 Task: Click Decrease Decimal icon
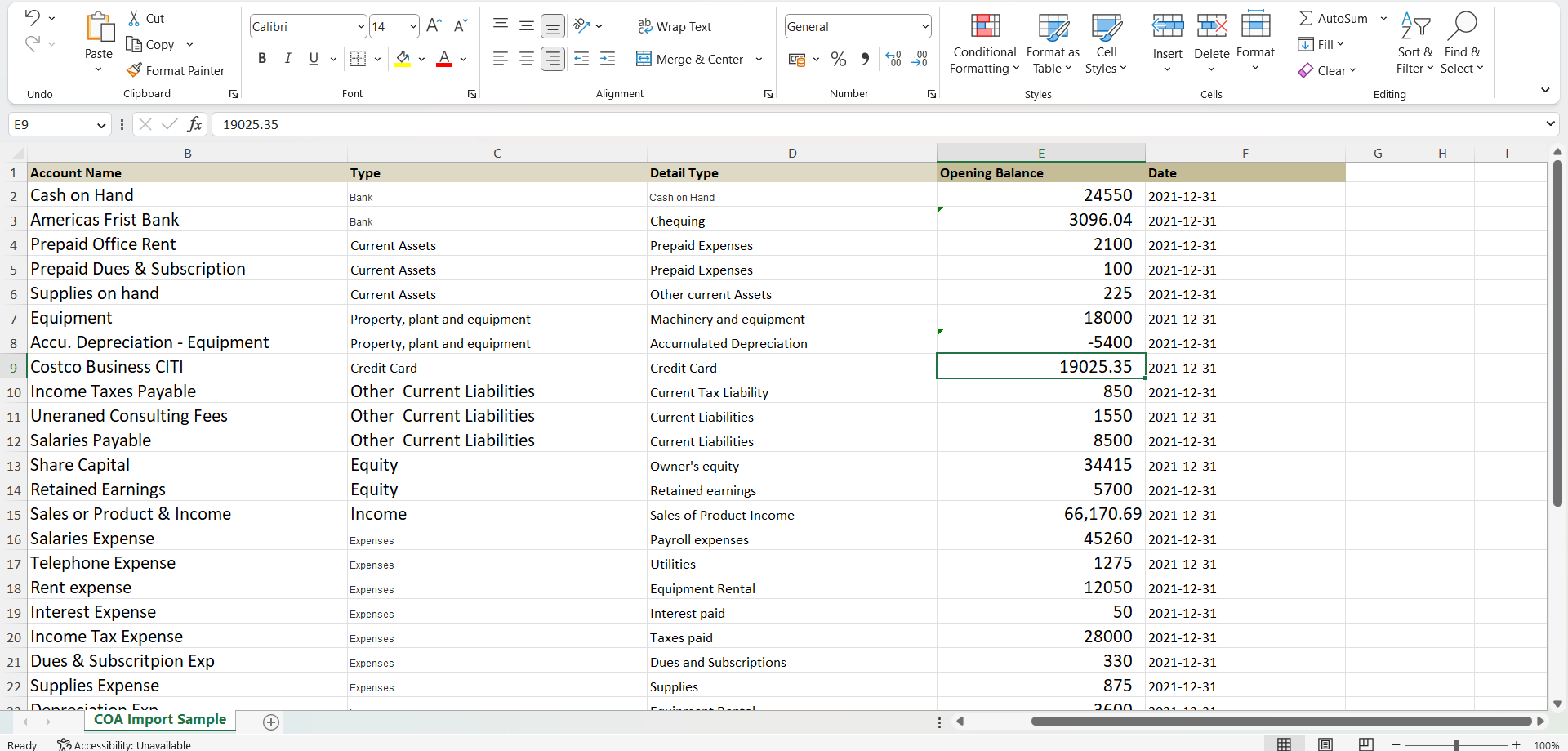(x=920, y=59)
